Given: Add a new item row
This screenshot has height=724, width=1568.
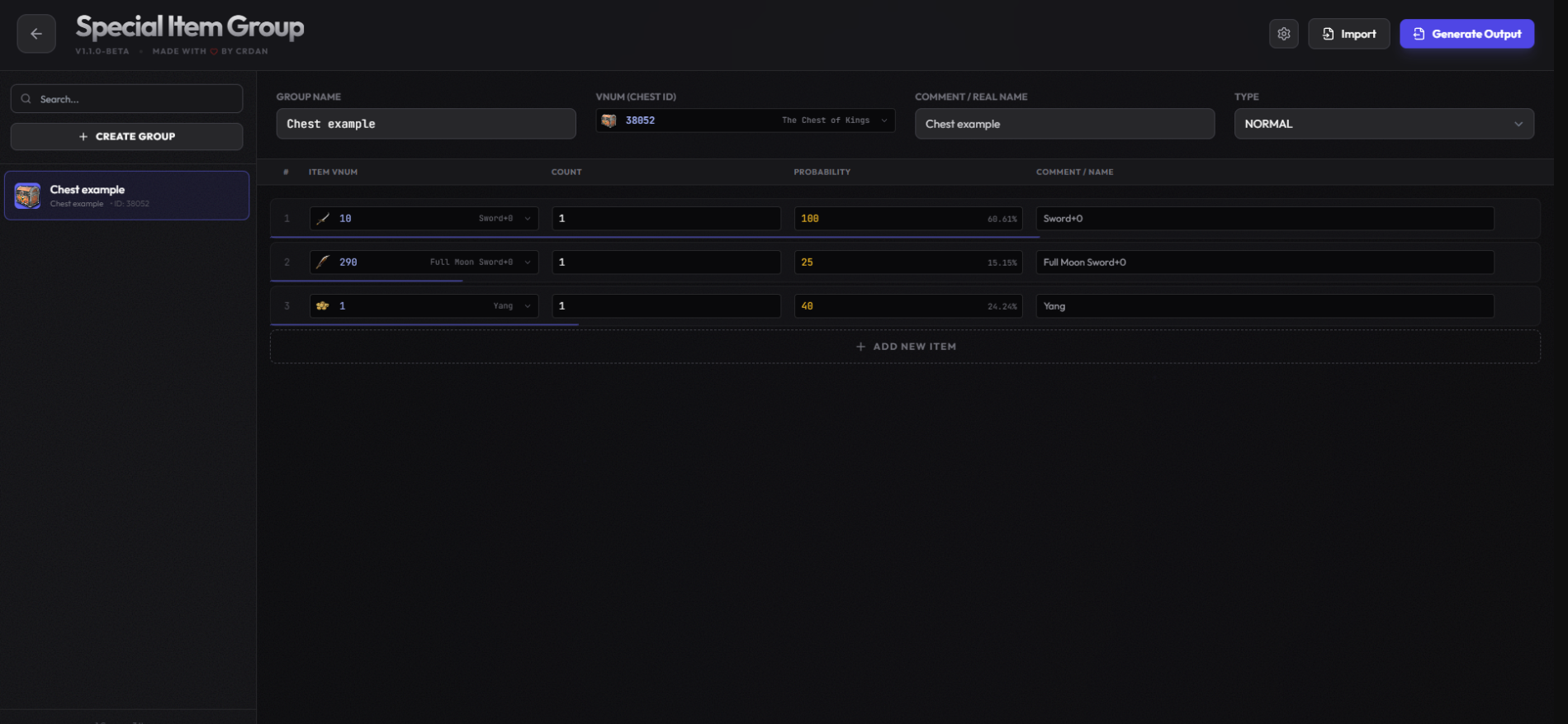Looking at the screenshot, I should coord(905,347).
